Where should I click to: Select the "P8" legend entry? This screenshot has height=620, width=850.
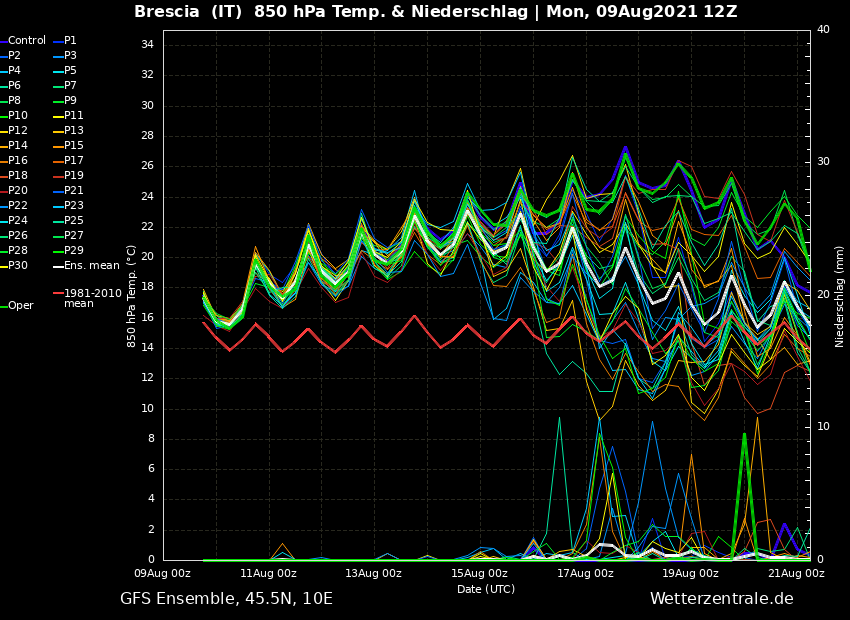click(10, 100)
